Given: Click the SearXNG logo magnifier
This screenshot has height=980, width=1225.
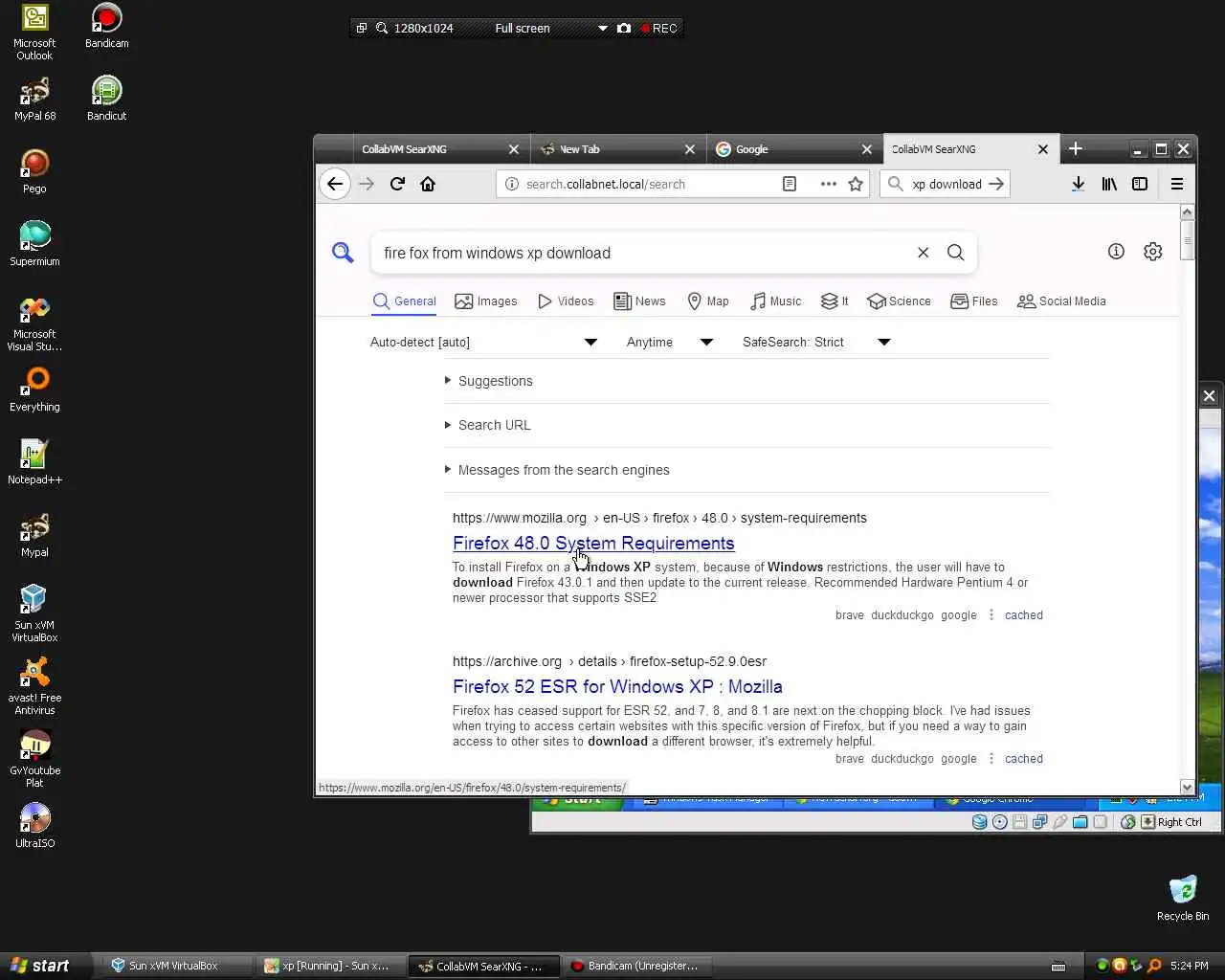Looking at the screenshot, I should coord(343,253).
